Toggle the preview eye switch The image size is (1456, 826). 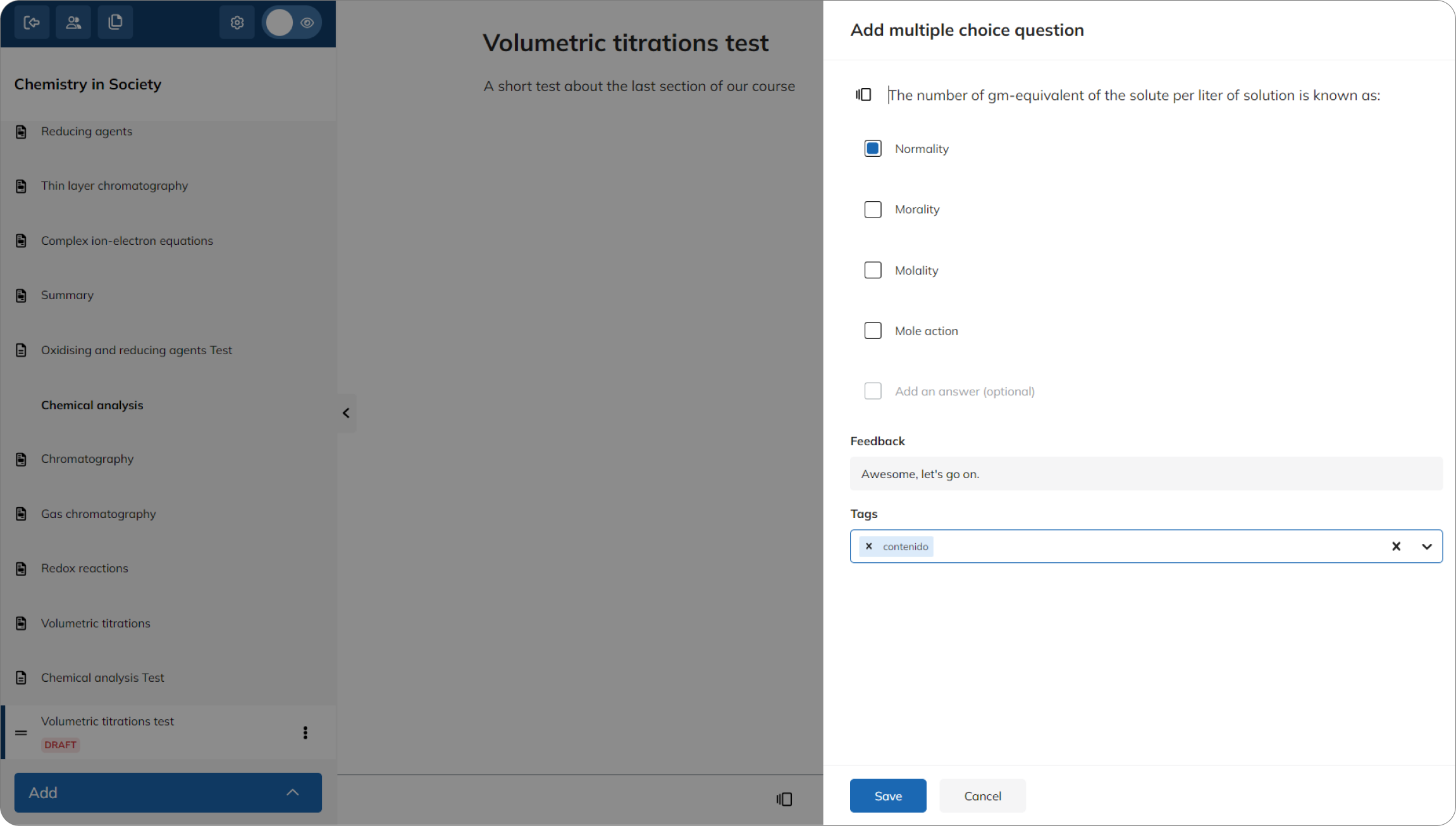292,23
